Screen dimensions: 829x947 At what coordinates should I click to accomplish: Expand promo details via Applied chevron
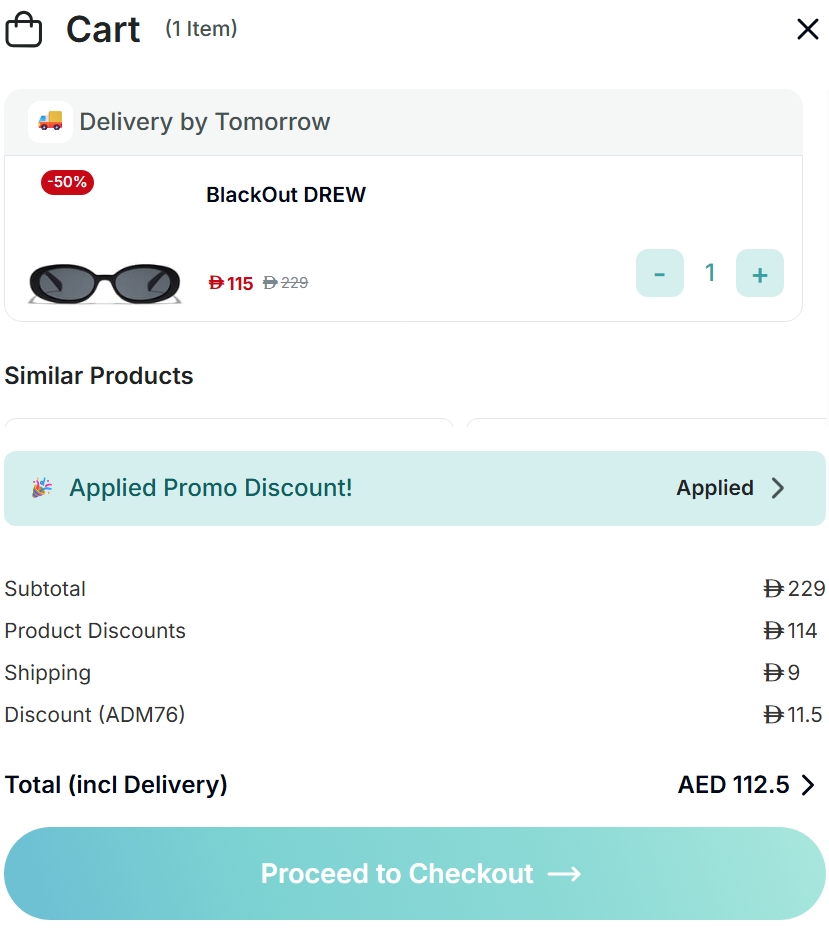click(x=778, y=488)
